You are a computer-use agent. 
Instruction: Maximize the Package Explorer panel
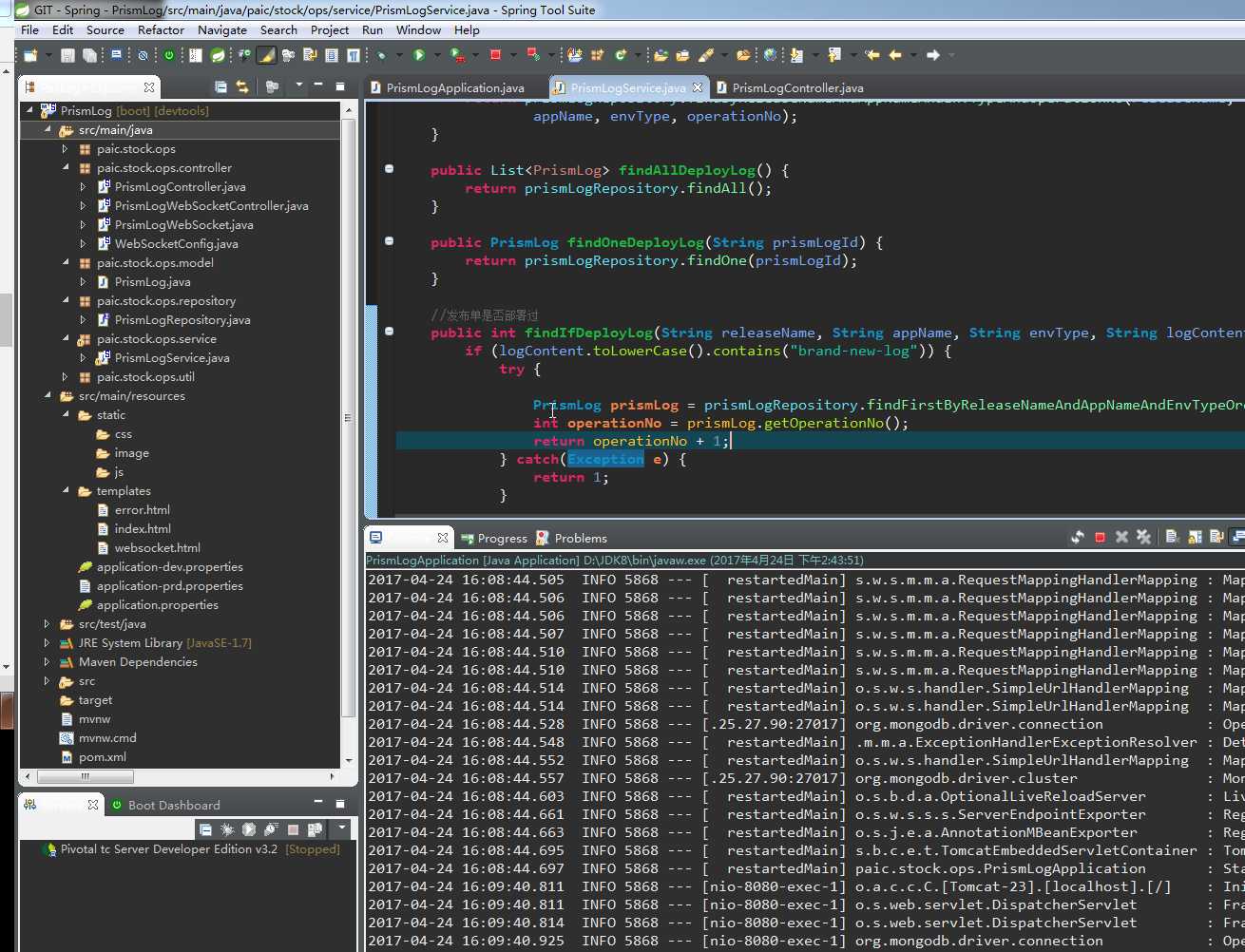[340, 86]
